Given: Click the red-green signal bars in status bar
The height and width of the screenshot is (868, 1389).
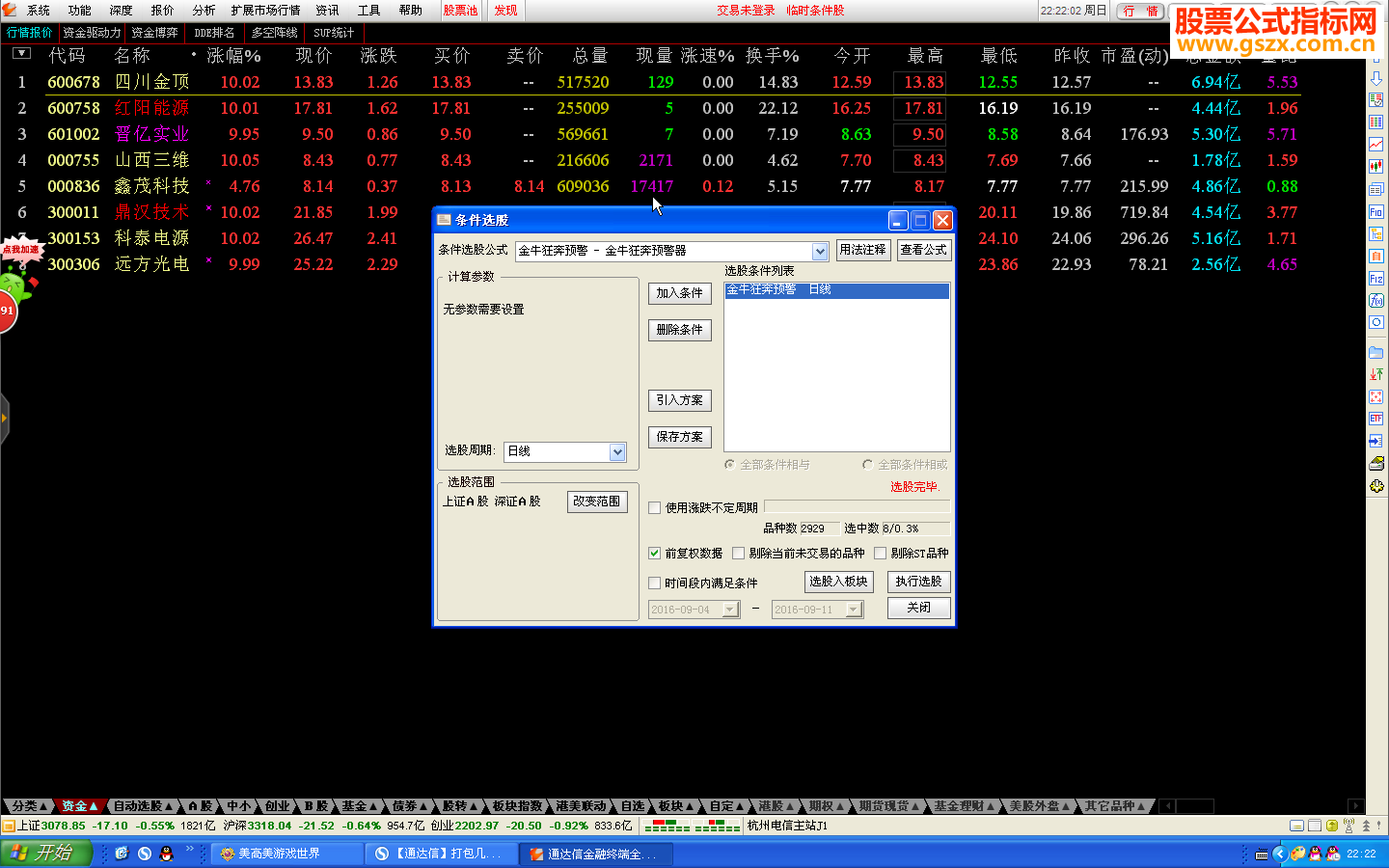Looking at the screenshot, I should pyautogui.click(x=692, y=826).
